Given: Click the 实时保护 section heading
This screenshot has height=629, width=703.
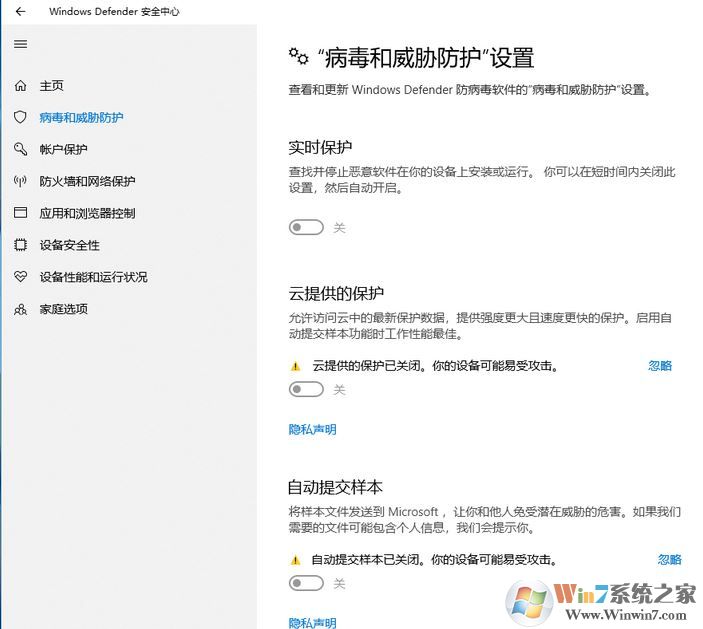Looking at the screenshot, I should [320, 147].
